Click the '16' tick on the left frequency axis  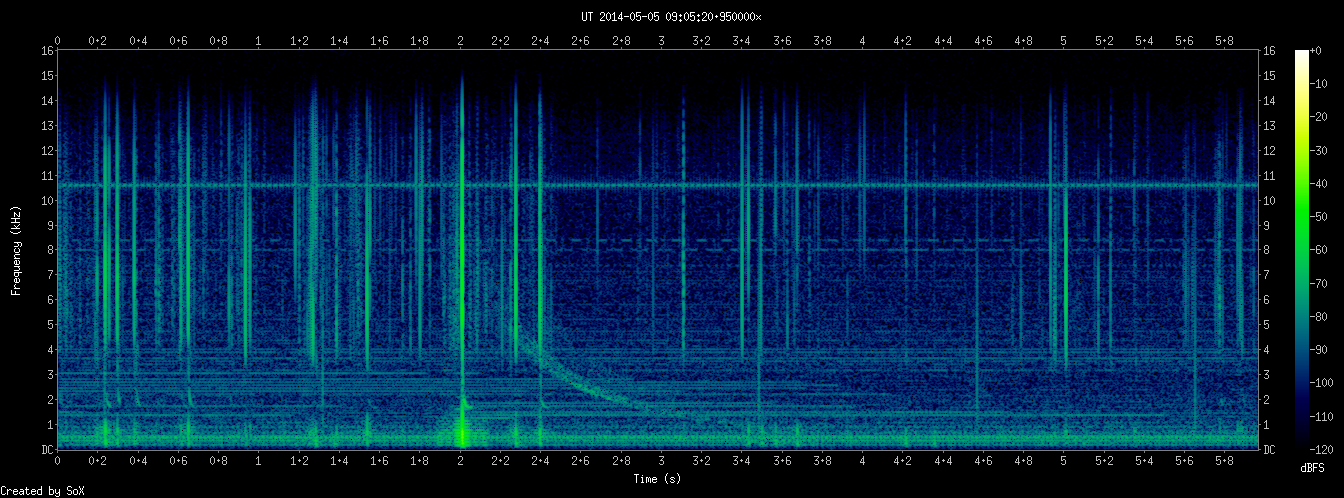click(x=47, y=50)
